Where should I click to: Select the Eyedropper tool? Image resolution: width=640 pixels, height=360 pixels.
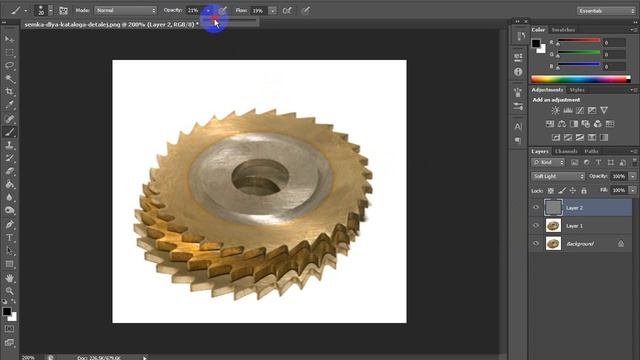click(x=9, y=105)
